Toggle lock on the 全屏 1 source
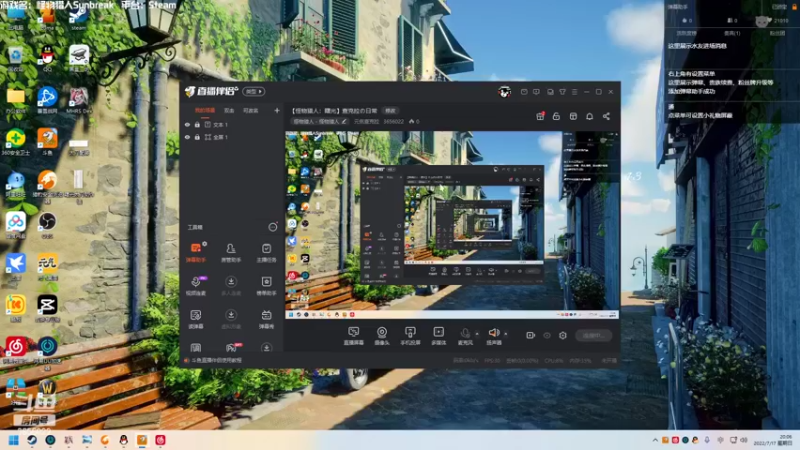The width and height of the screenshot is (800, 450). pos(197,137)
